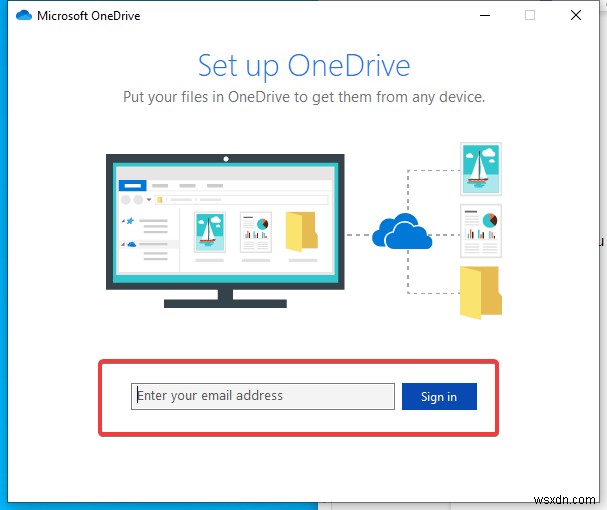This screenshot has width=607, height=510.
Task: Click the maximize button in title bar
Action: [530, 15]
